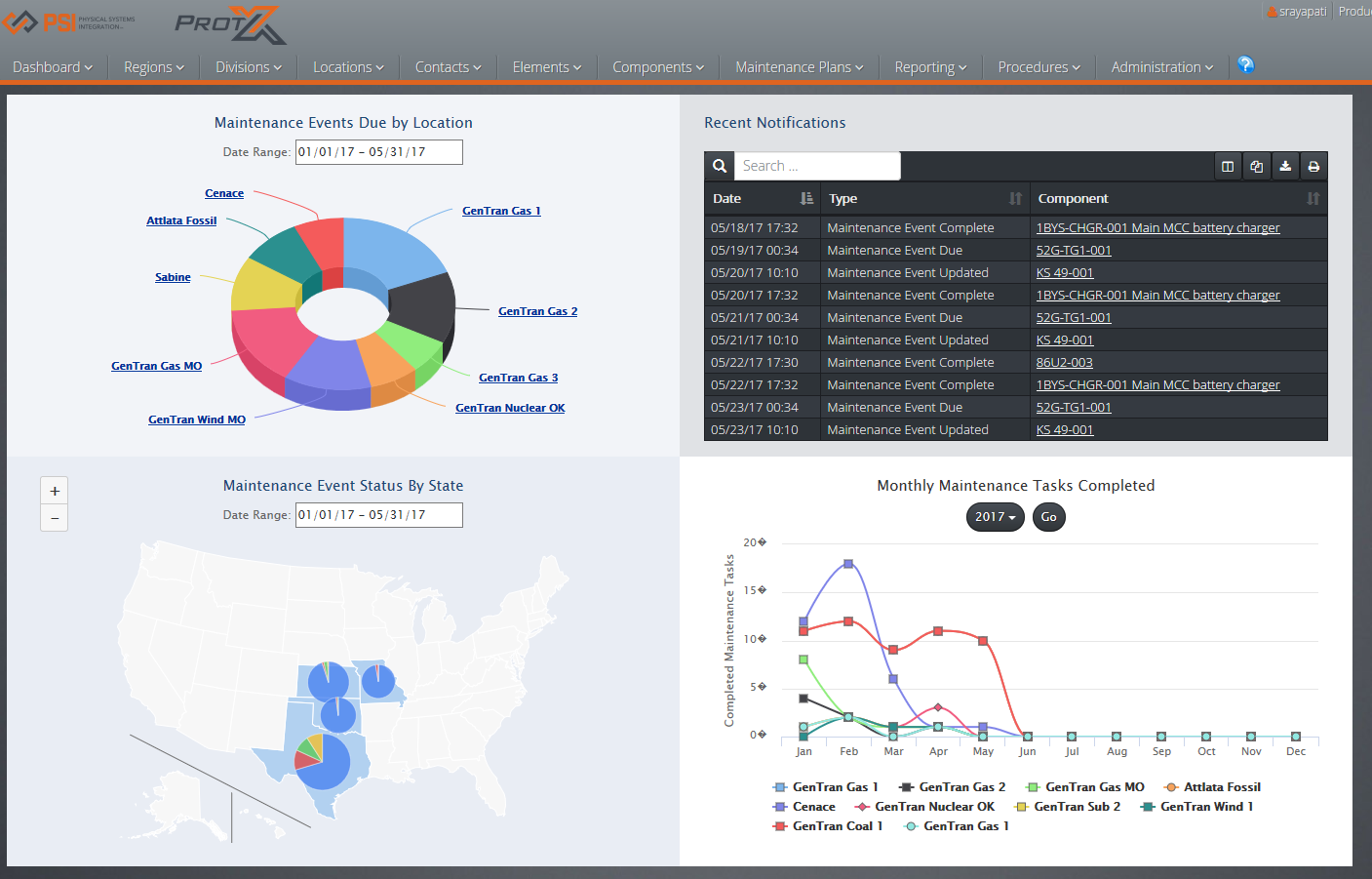The image size is (1372, 879).
Task: Open KS 49-001 link in the 05/23/17 10:10 row
Action: pyautogui.click(x=1065, y=430)
